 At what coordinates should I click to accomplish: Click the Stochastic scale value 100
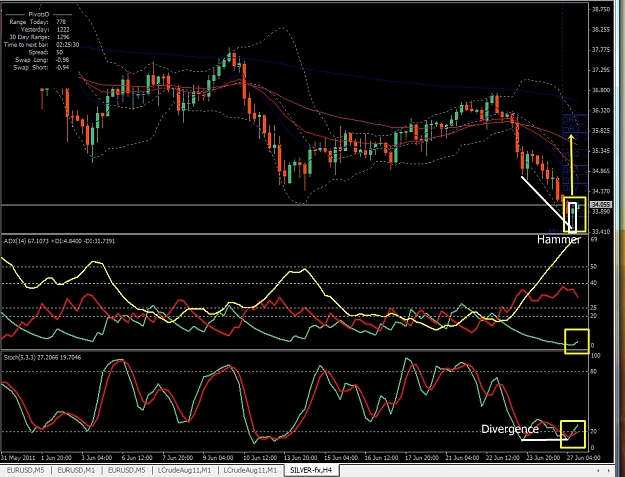click(596, 356)
